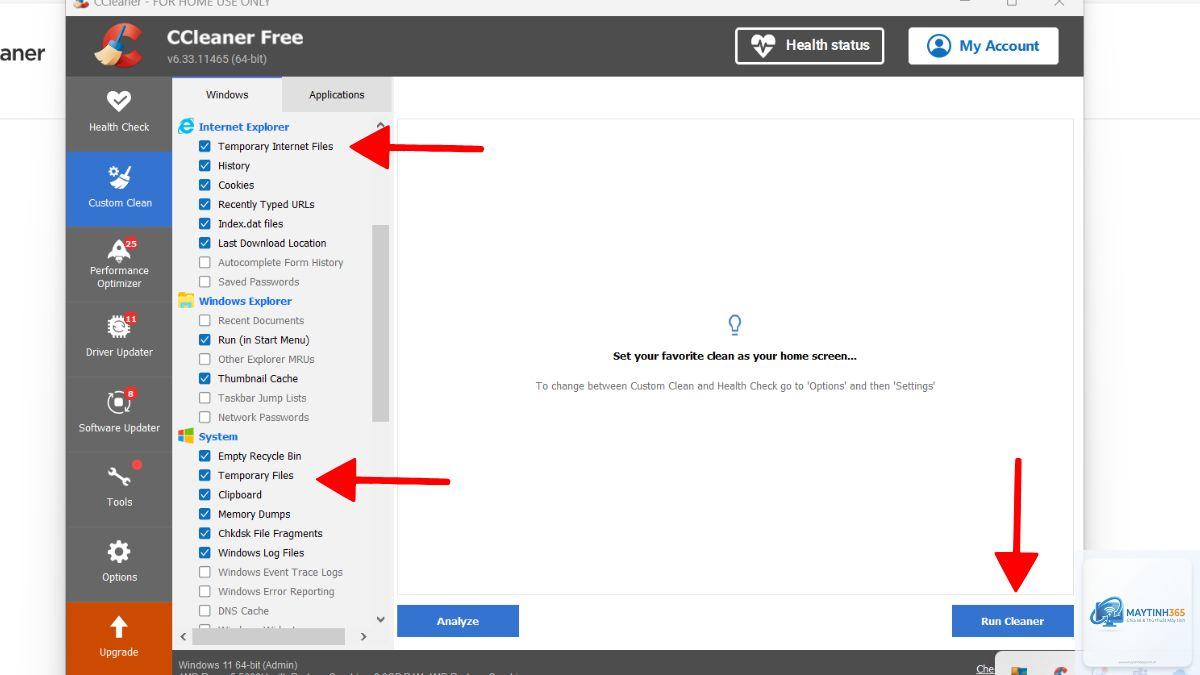Select Custom Clean broom icon
Screen dimensions: 1200x675
(119, 177)
